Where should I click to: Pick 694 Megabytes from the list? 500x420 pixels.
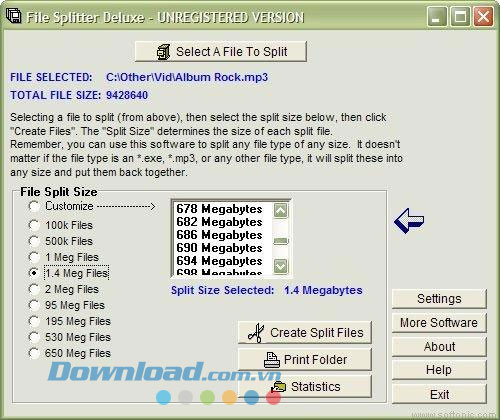(x=219, y=261)
